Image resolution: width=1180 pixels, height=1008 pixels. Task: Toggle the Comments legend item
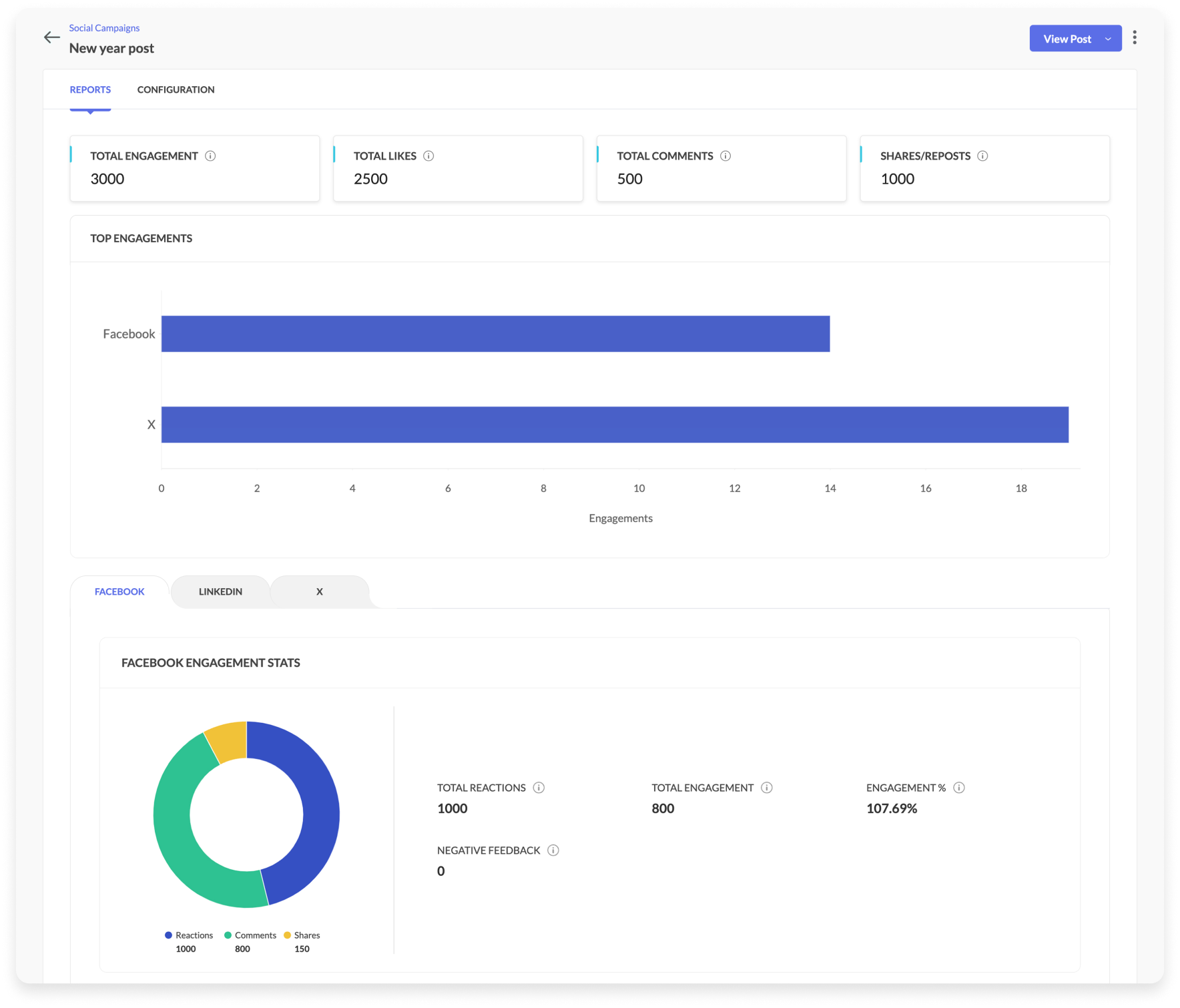click(x=250, y=935)
